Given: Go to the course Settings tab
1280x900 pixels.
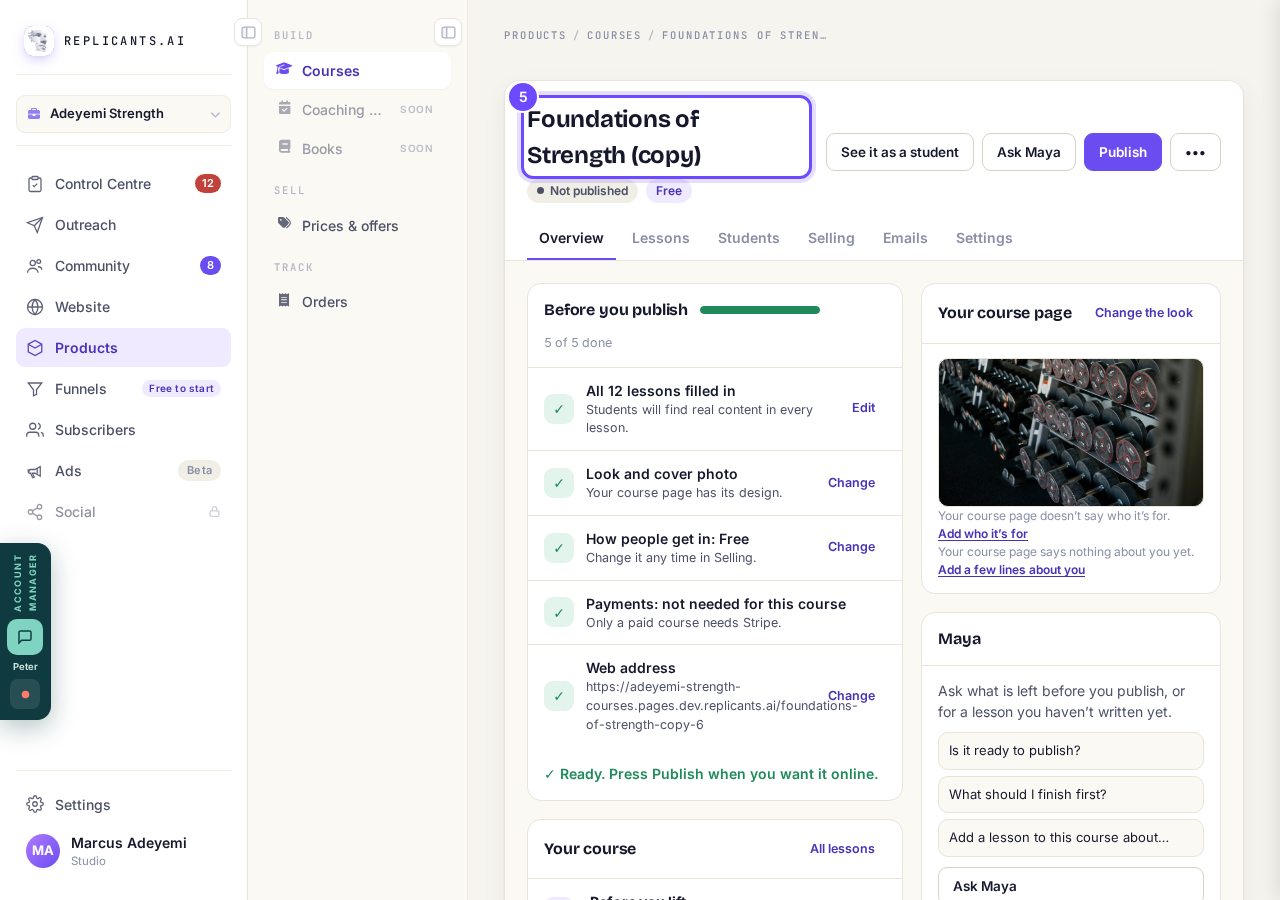Looking at the screenshot, I should [x=984, y=238].
